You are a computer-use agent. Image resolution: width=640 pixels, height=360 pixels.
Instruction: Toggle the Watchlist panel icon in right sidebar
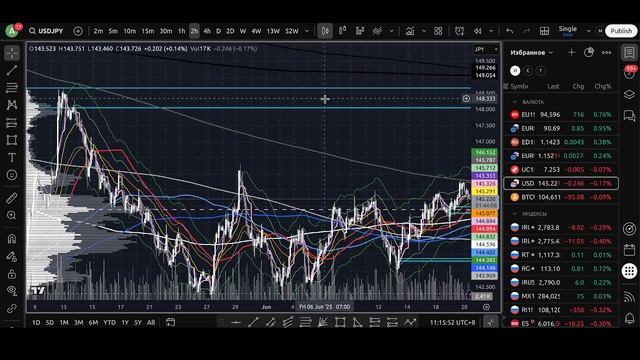coord(629,53)
